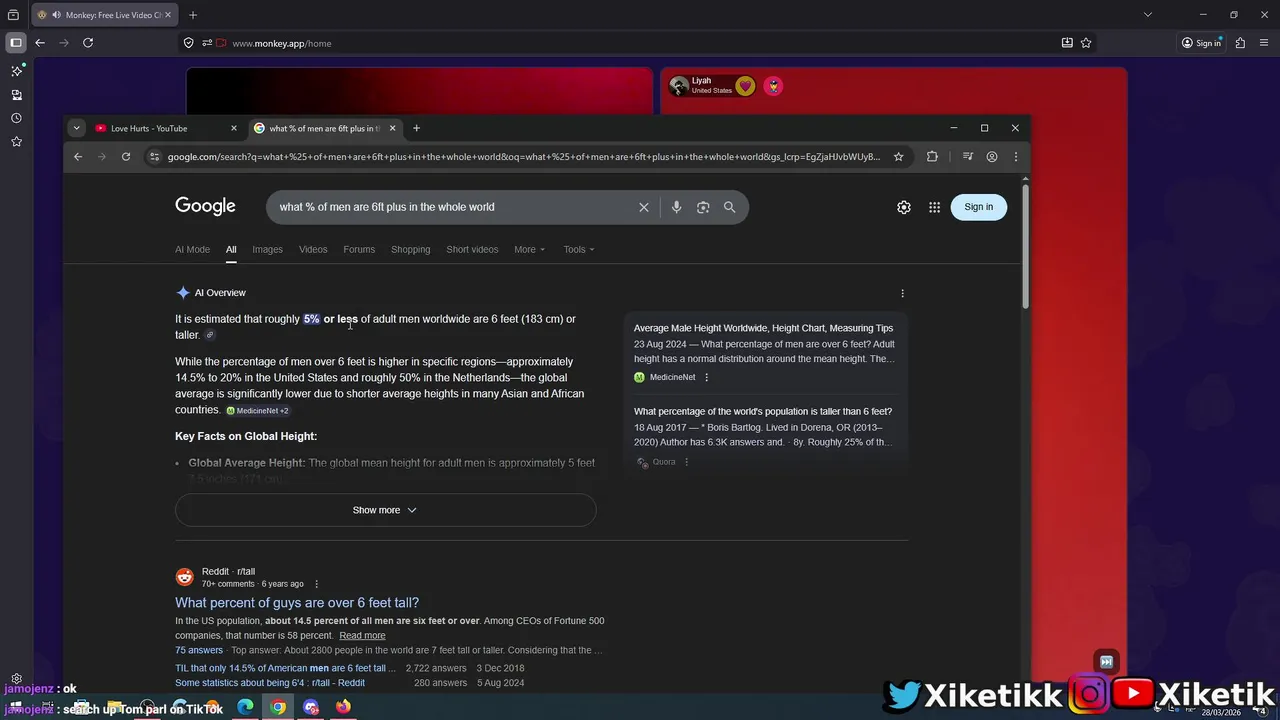Open Firefox sidebar bookmarks star icon
The width and height of the screenshot is (1280, 720).
[x=16, y=142]
